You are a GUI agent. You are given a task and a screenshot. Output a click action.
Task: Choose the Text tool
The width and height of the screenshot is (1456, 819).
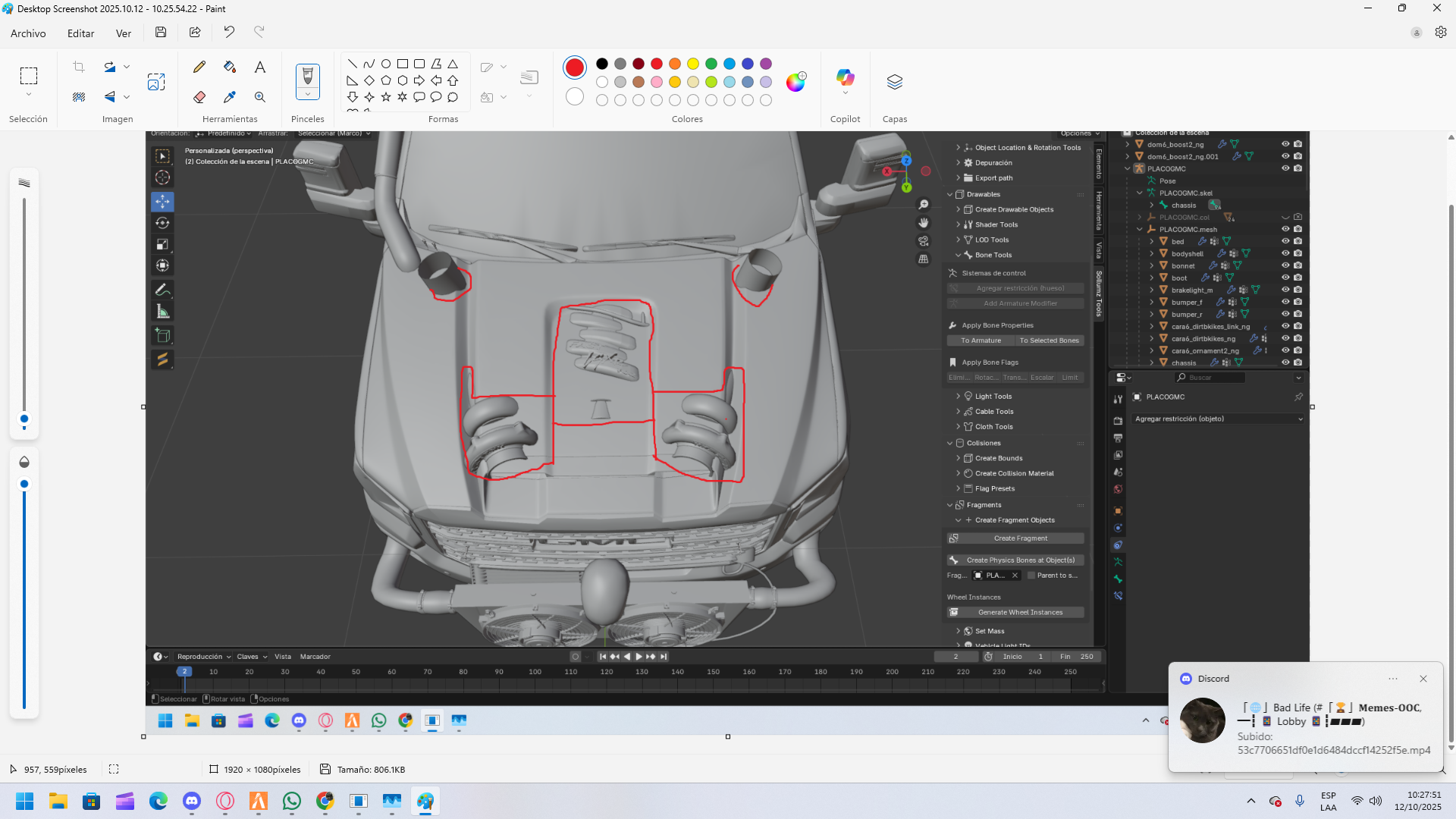260,67
